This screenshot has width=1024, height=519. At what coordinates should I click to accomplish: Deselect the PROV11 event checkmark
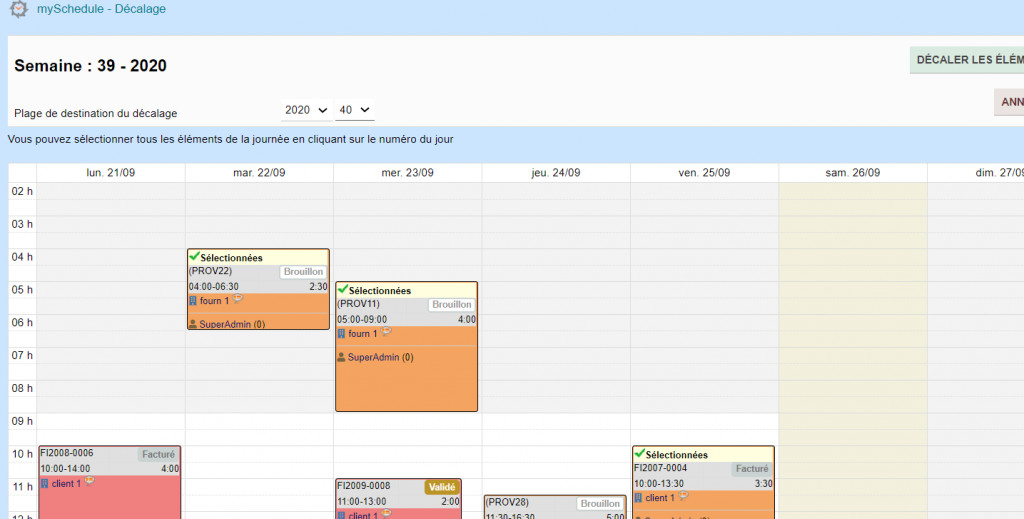coord(343,289)
